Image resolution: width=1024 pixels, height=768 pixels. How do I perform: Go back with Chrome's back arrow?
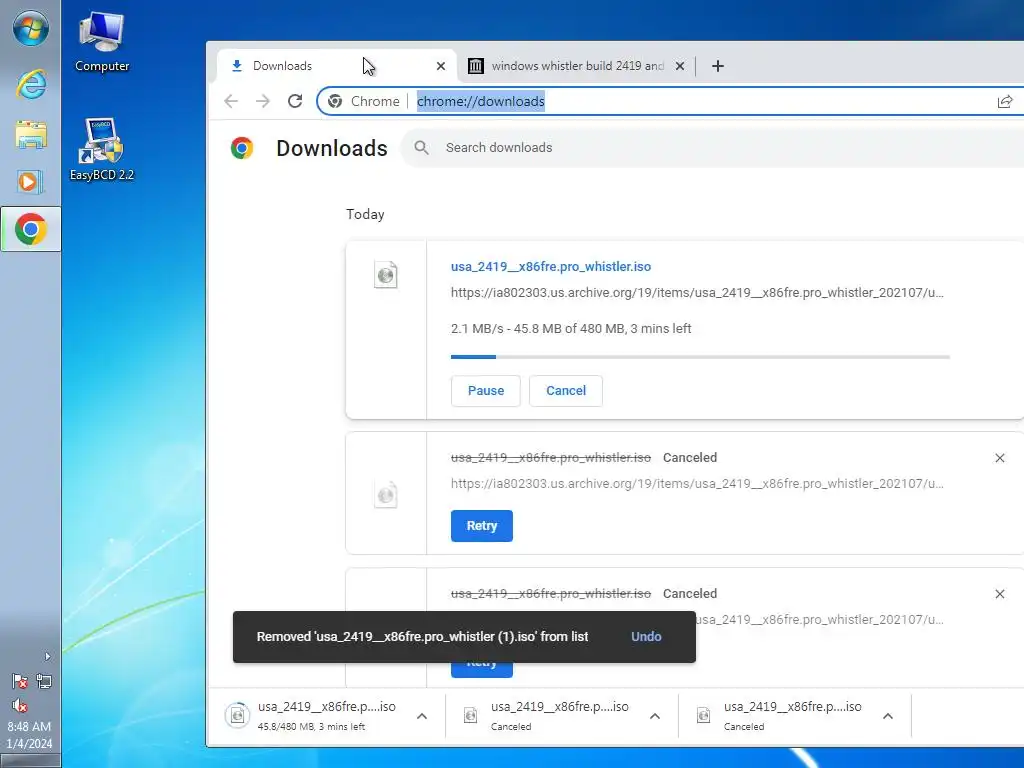point(231,101)
